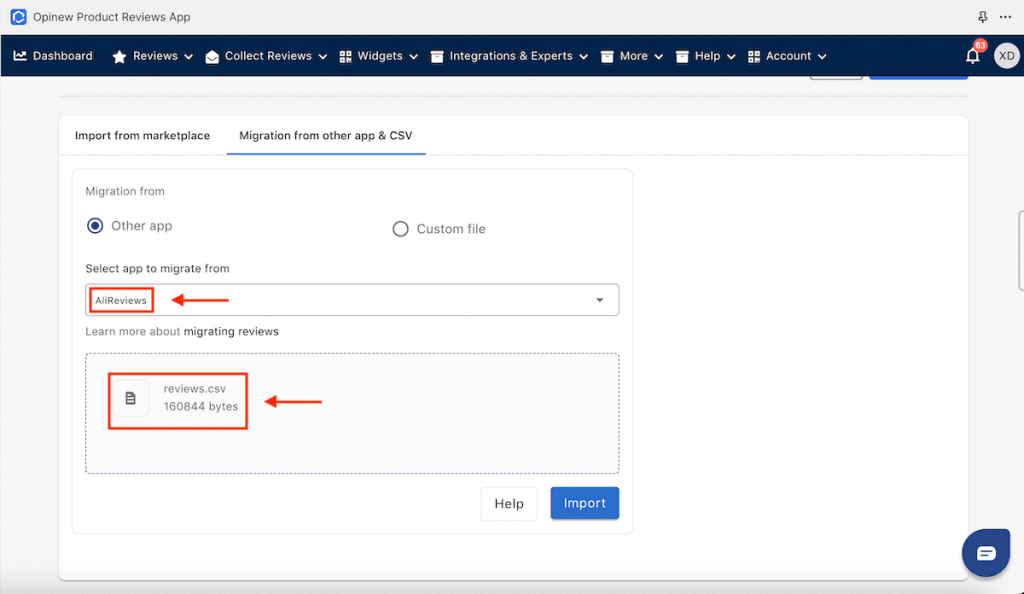The height and width of the screenshot is (594, 1024).
Task: Click the red 63 notification badge
Action: coord(980,45)
